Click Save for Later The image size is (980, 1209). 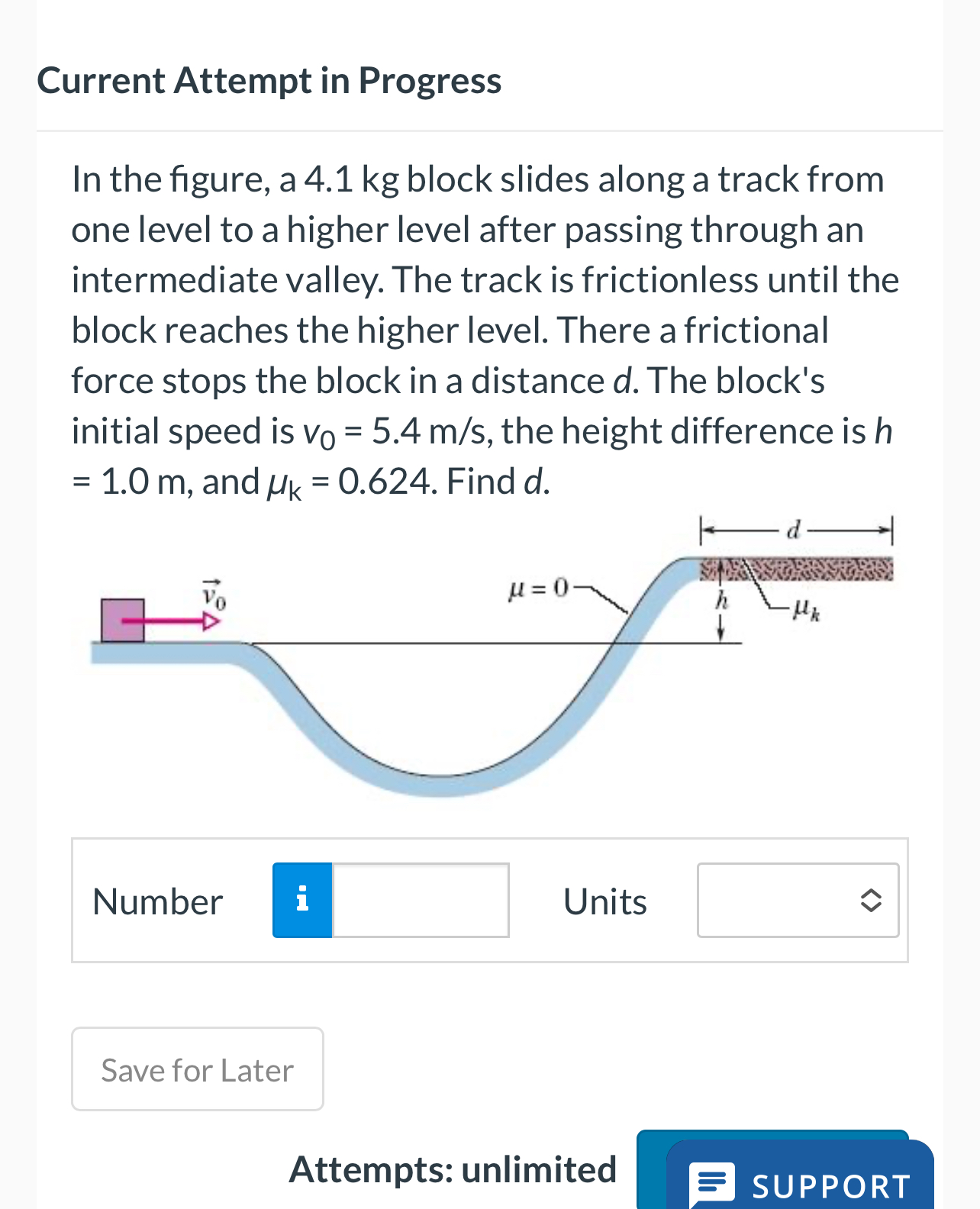[196, 1069]
